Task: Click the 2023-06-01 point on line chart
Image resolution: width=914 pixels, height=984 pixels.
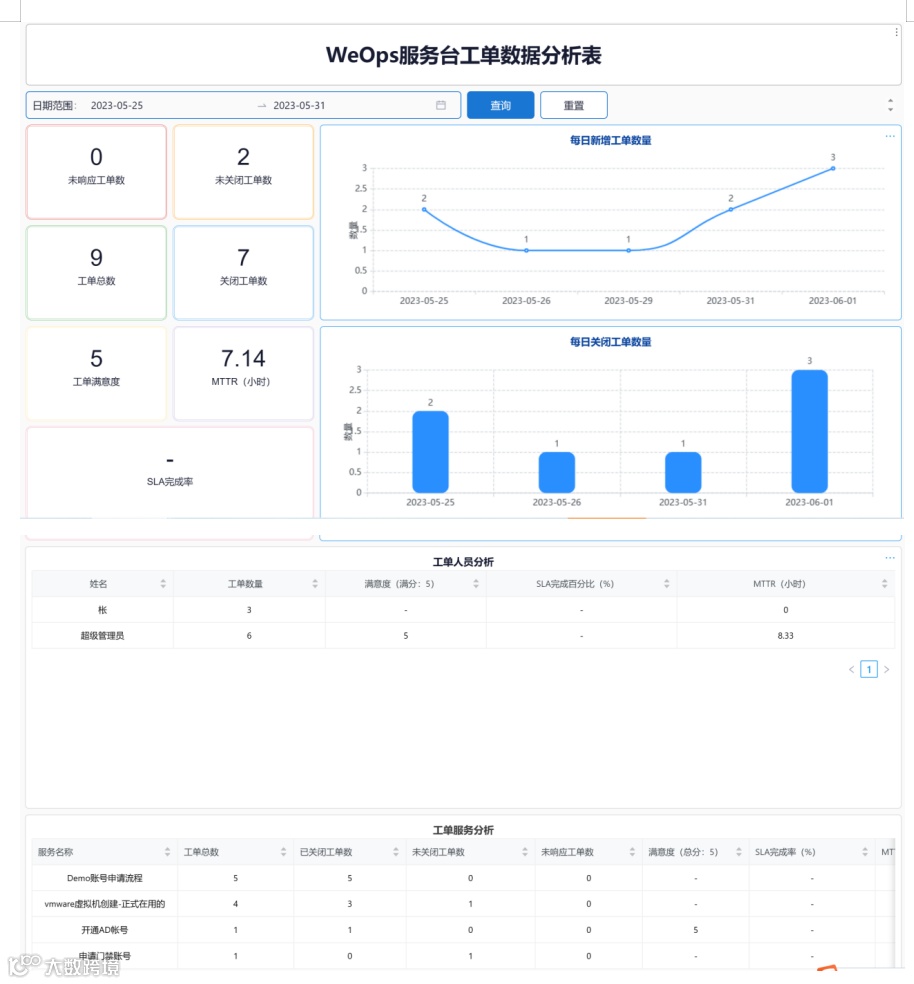Action: 833,168
